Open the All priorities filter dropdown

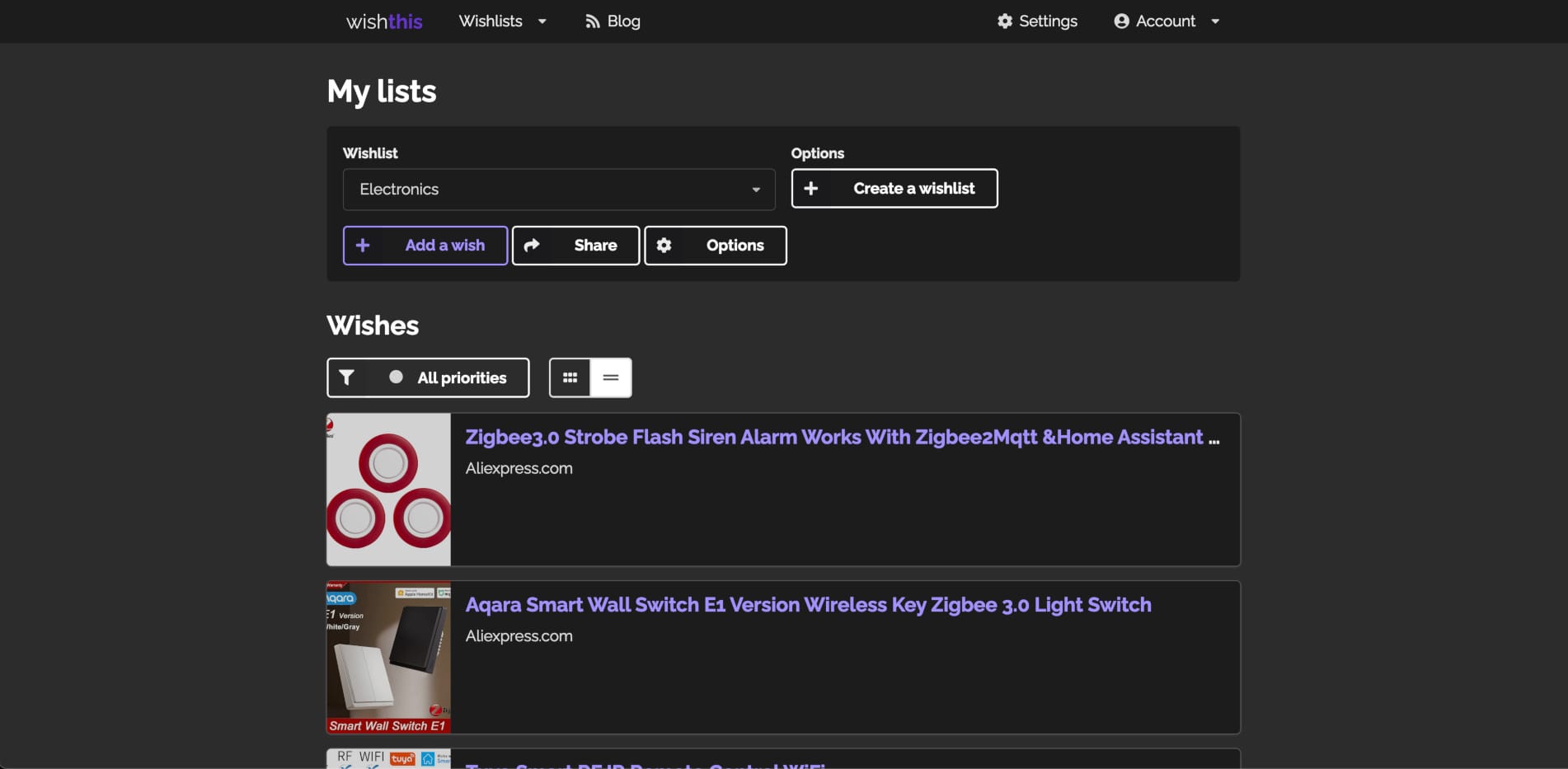428,377
